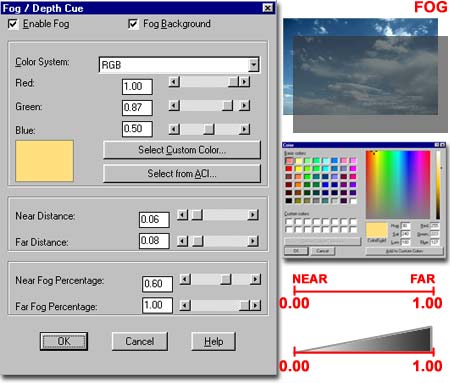Screen dimensions: 450x383
Task: Toggle the Fog Background checkbox
Action: [x=133, y=24]
